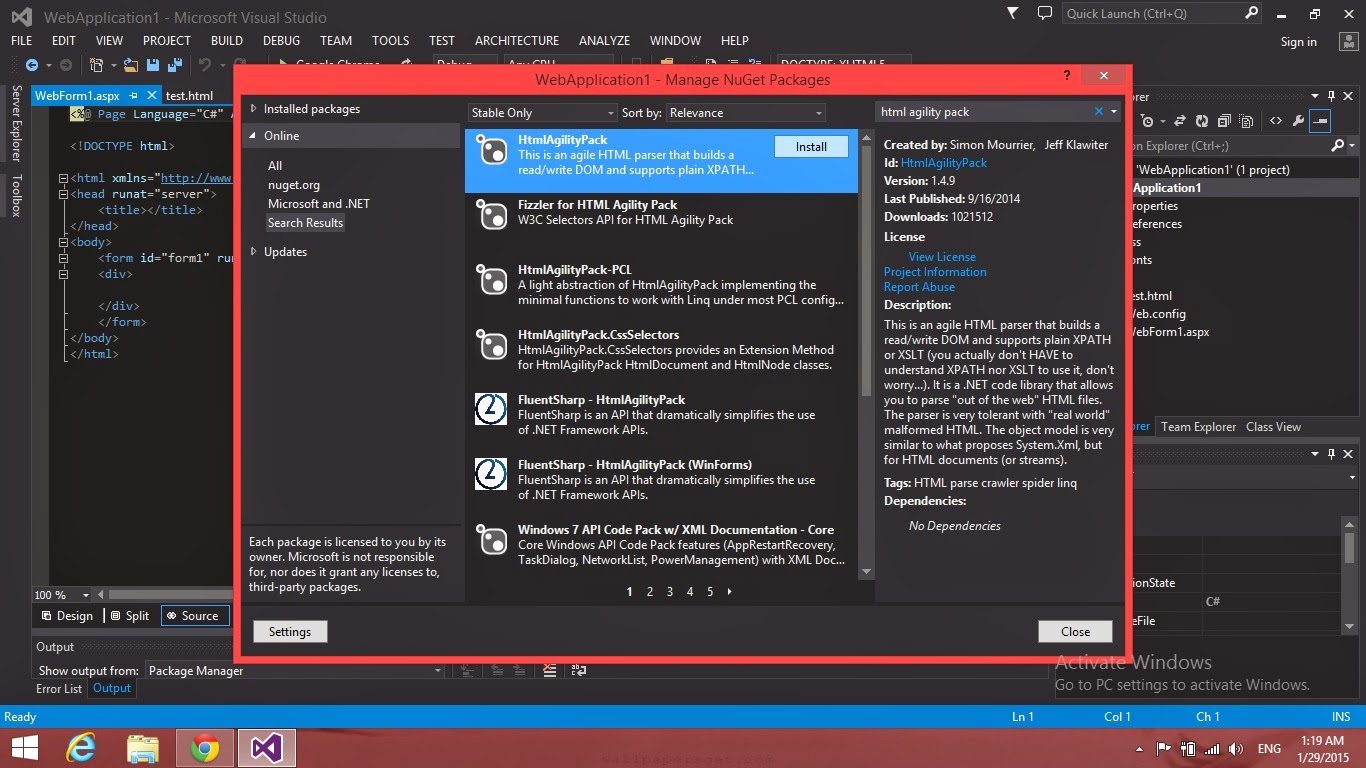Click the Sync with Active Document icon
The image size is (1366, 768).
point(1180,121)
